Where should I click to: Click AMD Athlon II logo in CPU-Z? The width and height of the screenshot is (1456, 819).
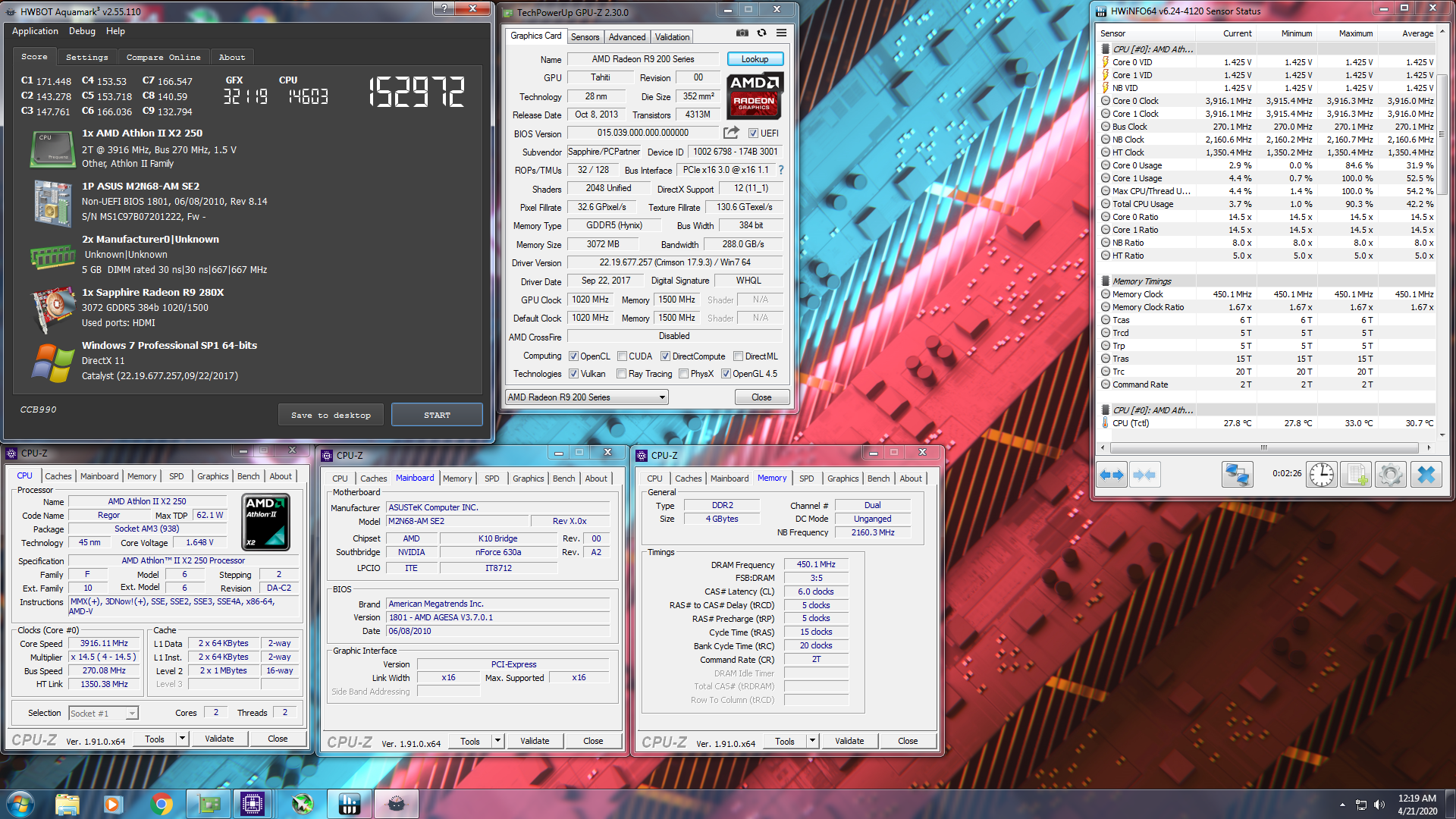pyautogui.click(x=265, y=522)
